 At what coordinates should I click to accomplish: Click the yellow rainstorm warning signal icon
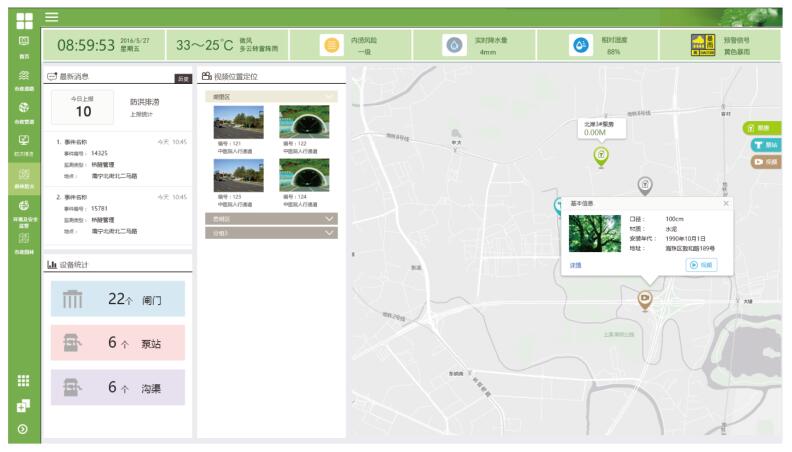pos(703,46)
